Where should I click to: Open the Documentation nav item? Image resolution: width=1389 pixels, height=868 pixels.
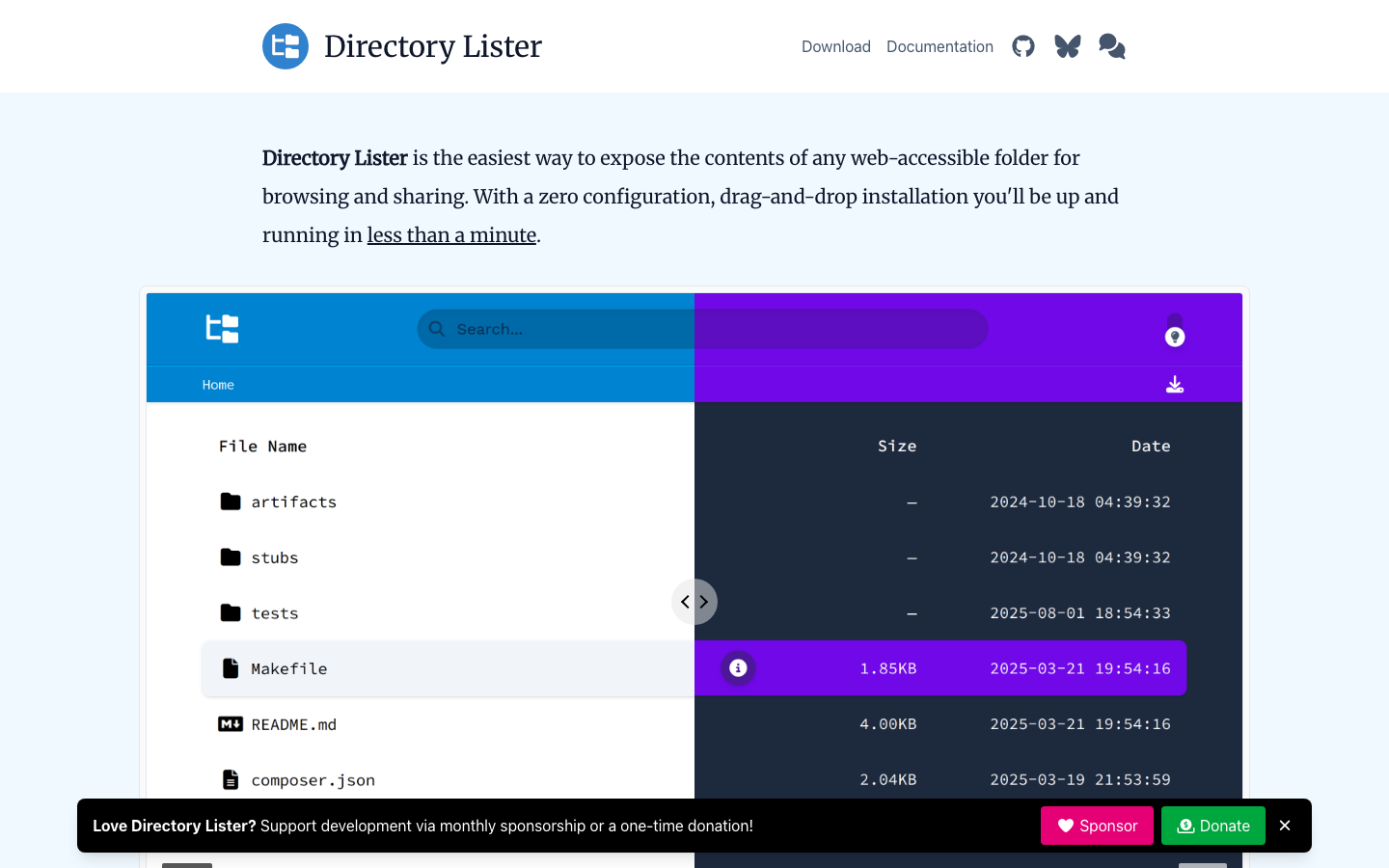(940, 46)
